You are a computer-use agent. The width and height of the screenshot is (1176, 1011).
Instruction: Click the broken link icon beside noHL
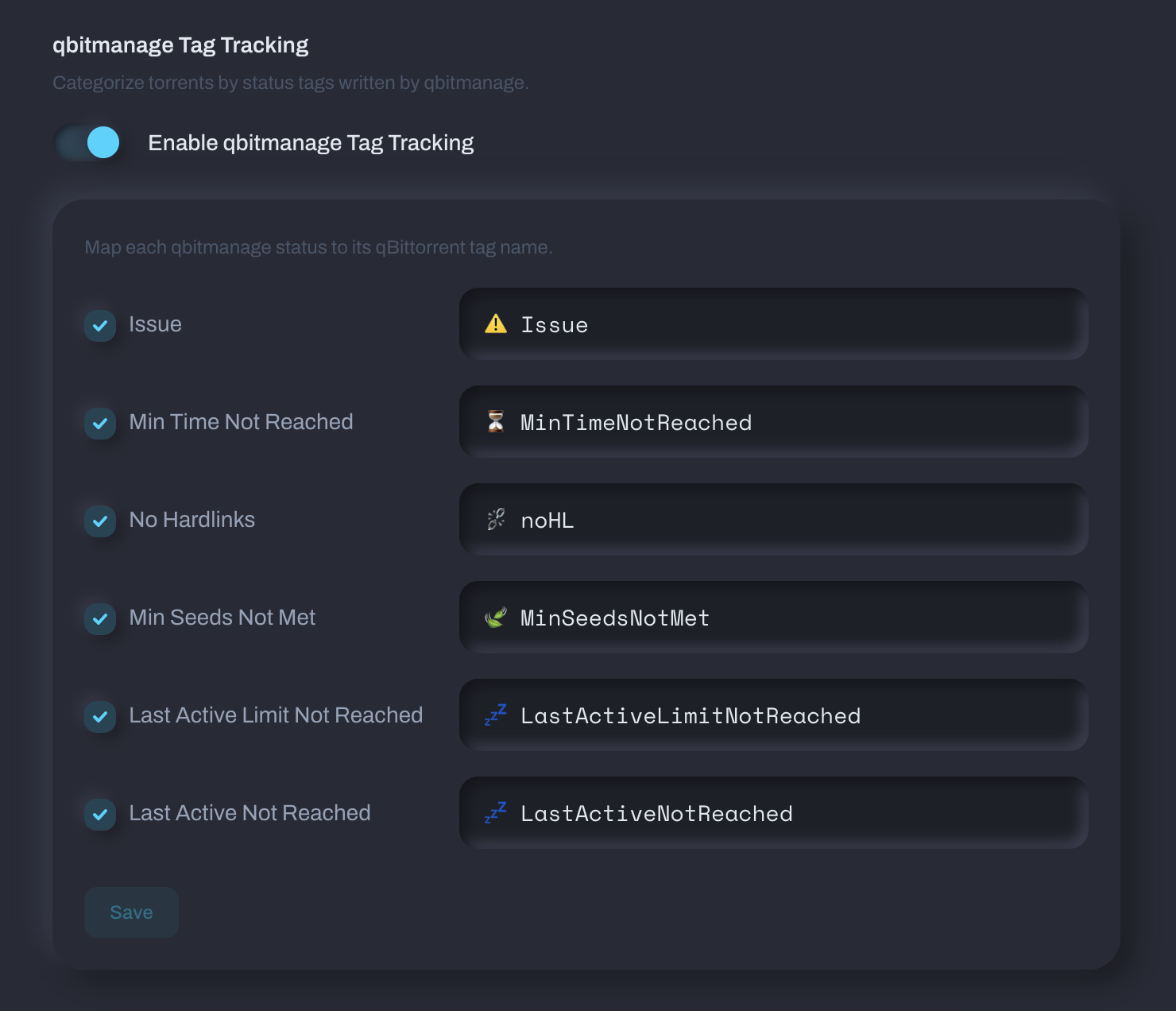(x=495, y=520)
